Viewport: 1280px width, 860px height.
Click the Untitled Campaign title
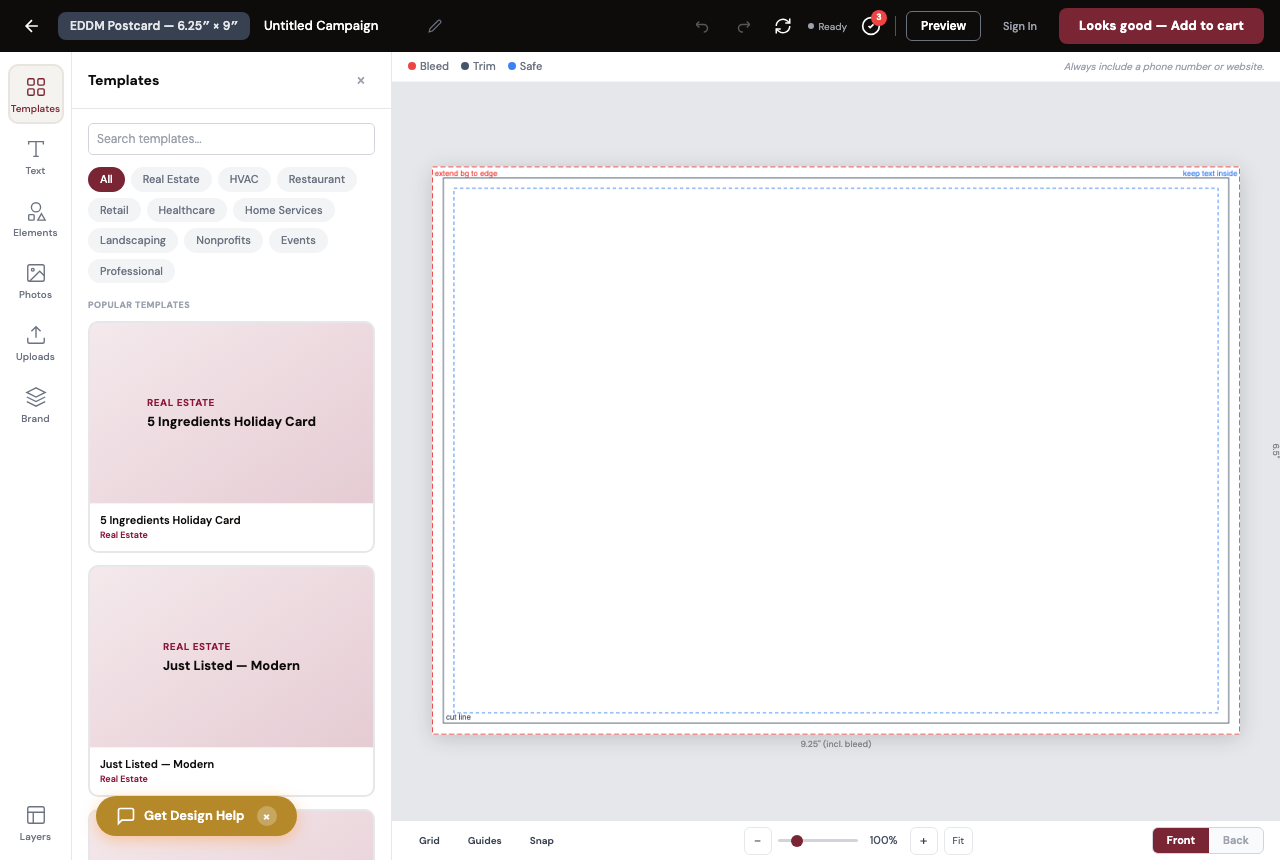point(321,26)
